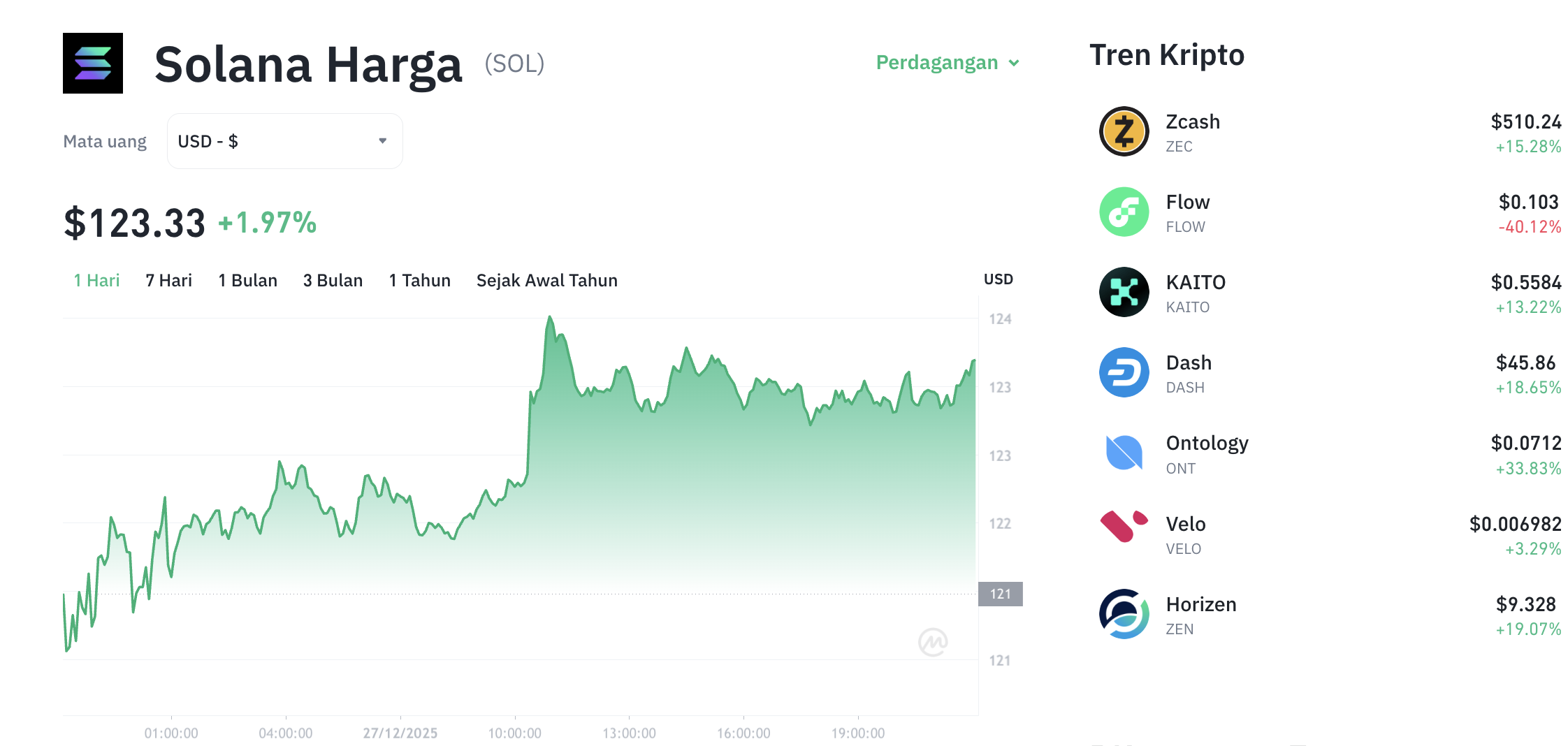Viewport: 1568px width, 746px height.
Task: Select the 1 Hari time range
Action: coord(96,280)
